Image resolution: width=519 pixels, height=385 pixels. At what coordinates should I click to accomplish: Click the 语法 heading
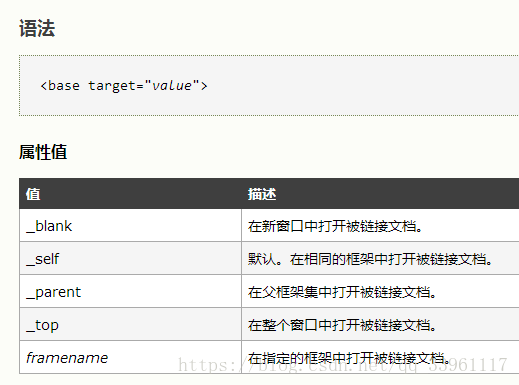(37, 28)
